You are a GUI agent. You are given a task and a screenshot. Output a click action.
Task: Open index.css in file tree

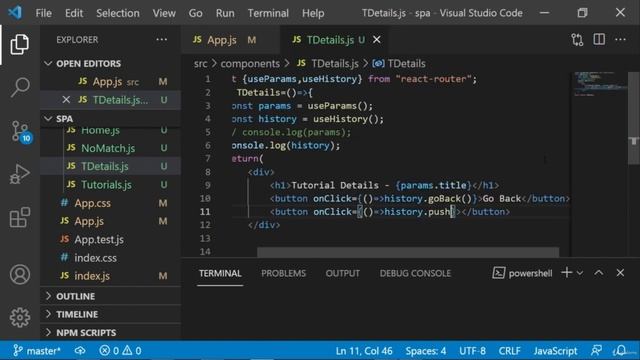coord(110,258)
